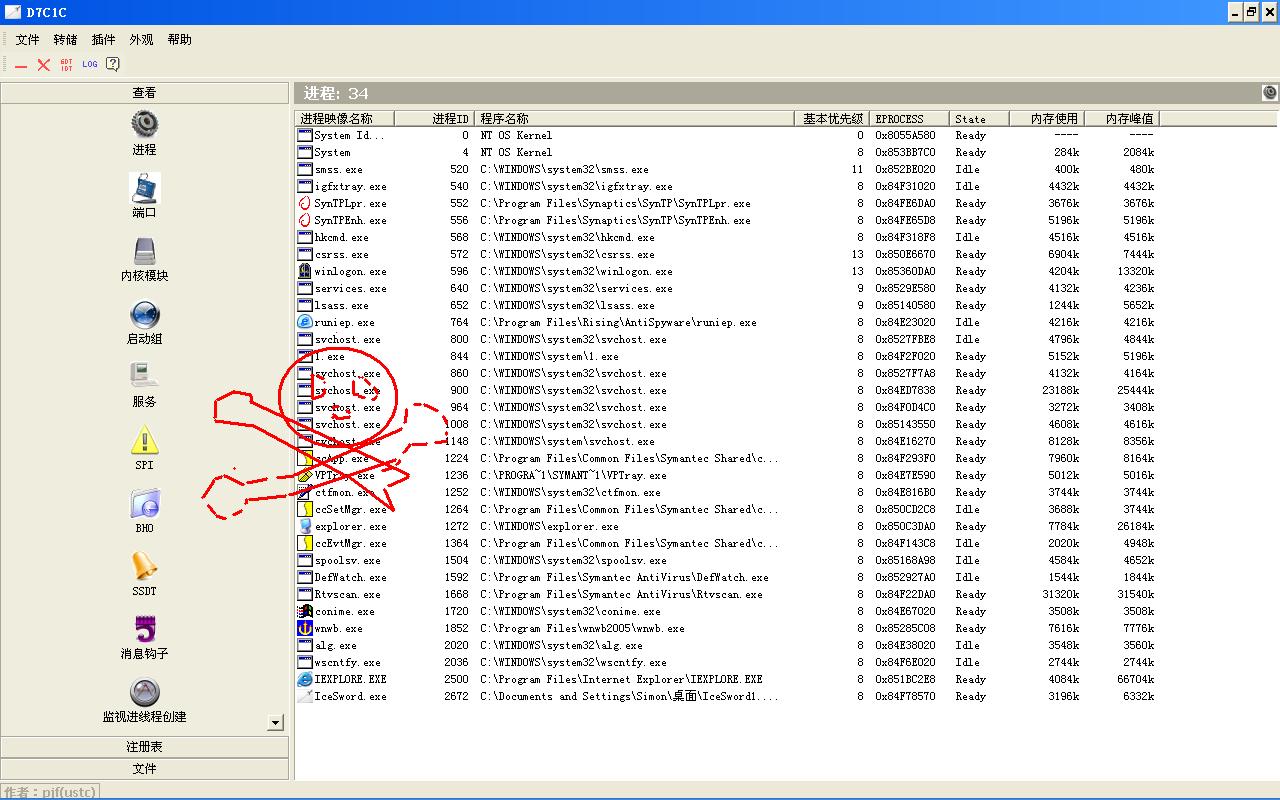
Task: Select the spoolsv.exe process name
Action: [x=347, y=560]
